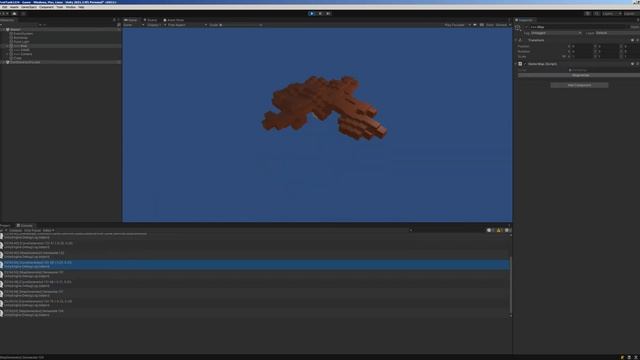The width and height of the screenshot is (640, 360).
Task: Select the highlighted Console log entry
Action: click(255, 264)
